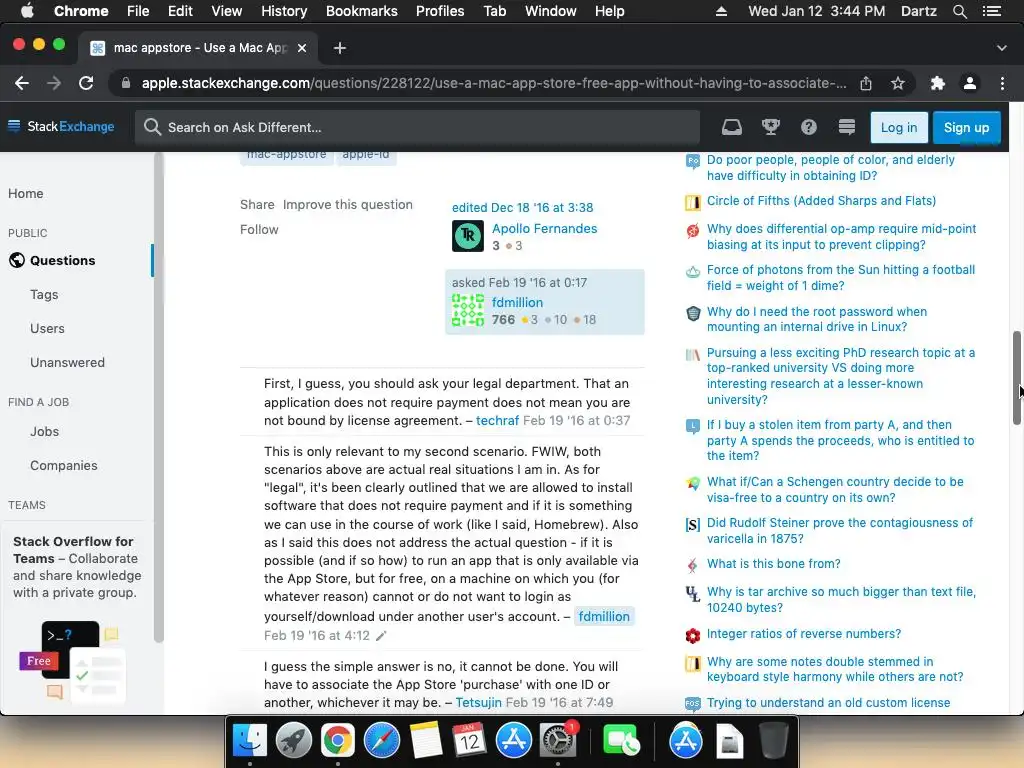Open Notes from the Dock
1024x768 pixels.
(426, 741)
